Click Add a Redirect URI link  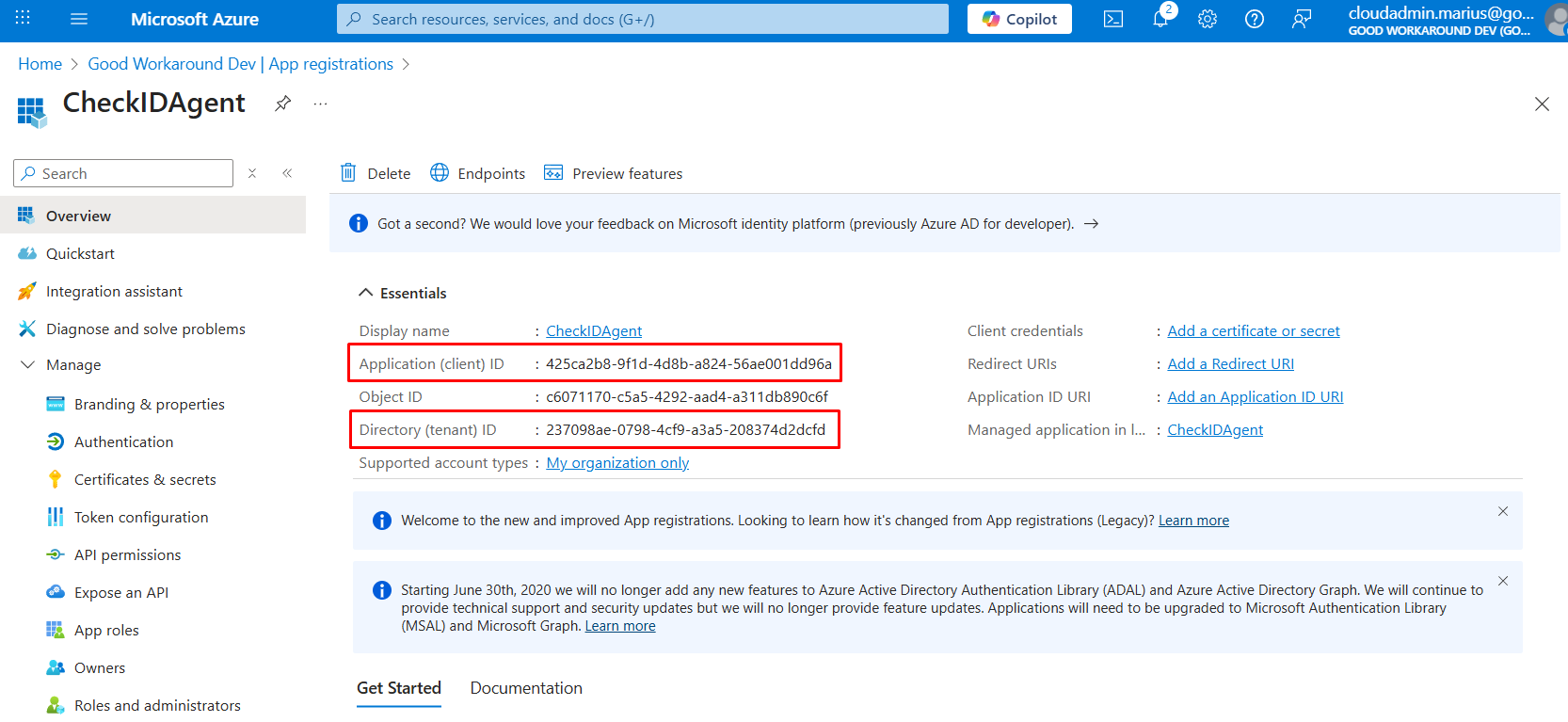pyautogui.click(x=1230, y=364)
